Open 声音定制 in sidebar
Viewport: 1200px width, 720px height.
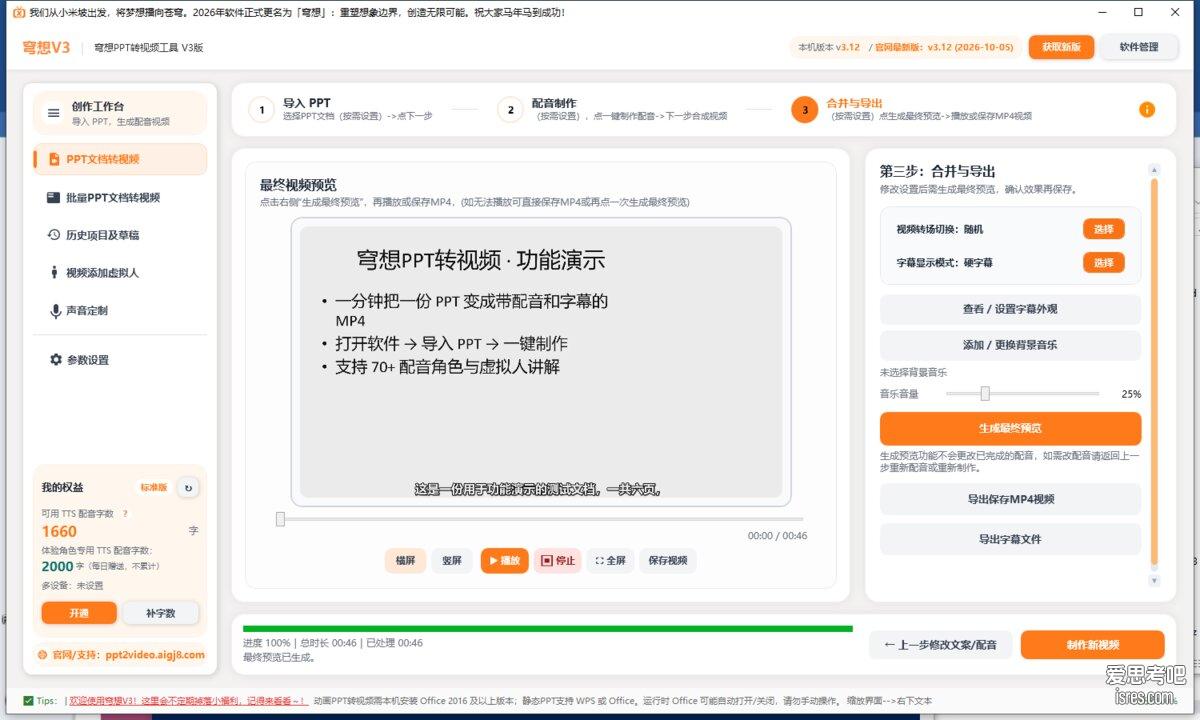tap(120, 311)
